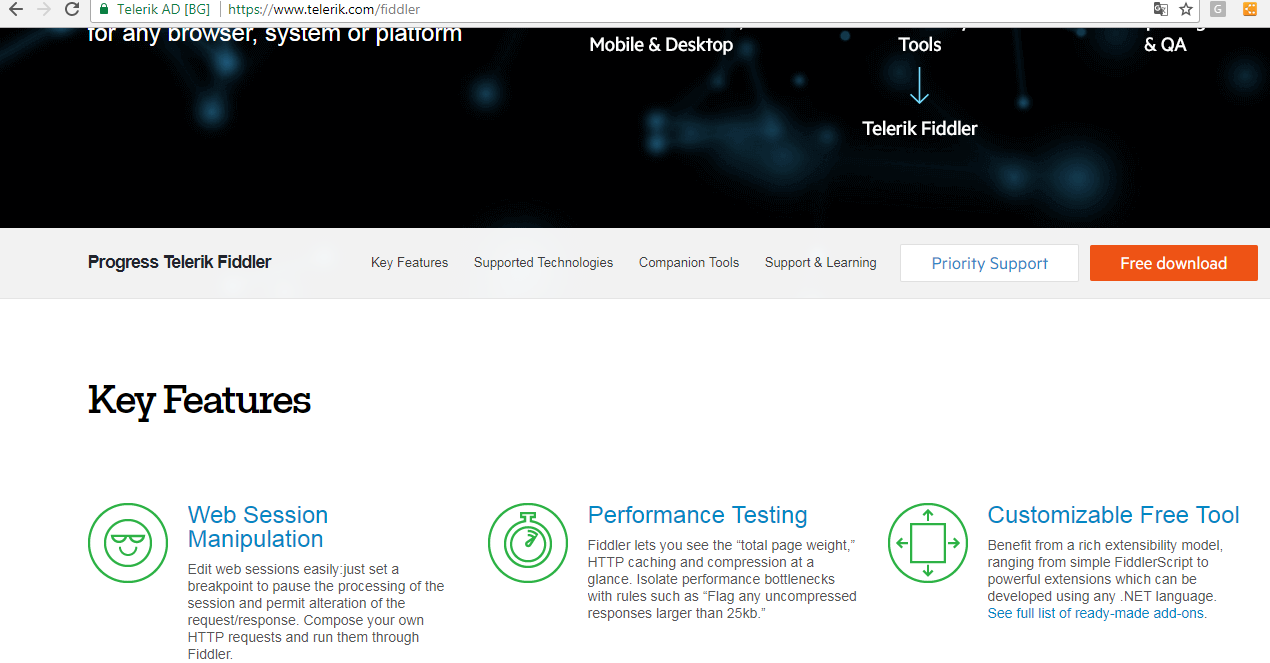
Task: Open the Performance Testing heading link
Action: (x=697, y=515)
